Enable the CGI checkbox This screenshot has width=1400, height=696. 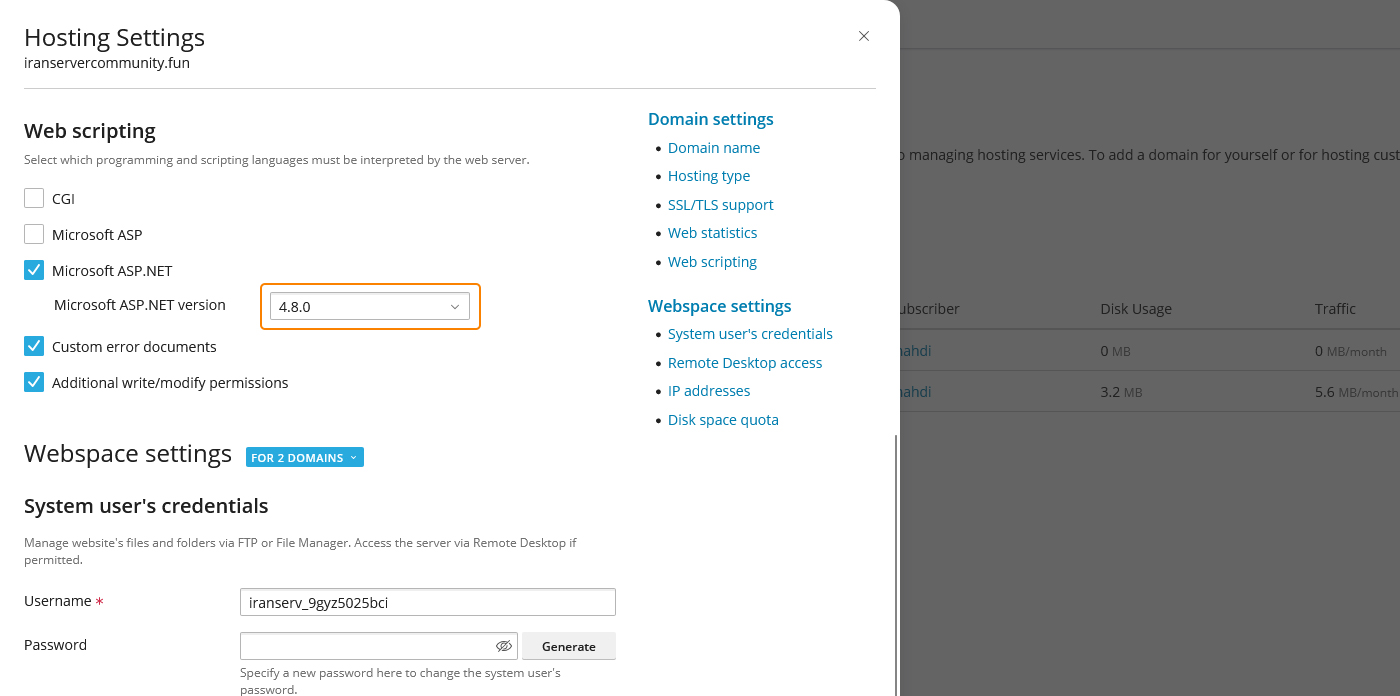(34, 198)
